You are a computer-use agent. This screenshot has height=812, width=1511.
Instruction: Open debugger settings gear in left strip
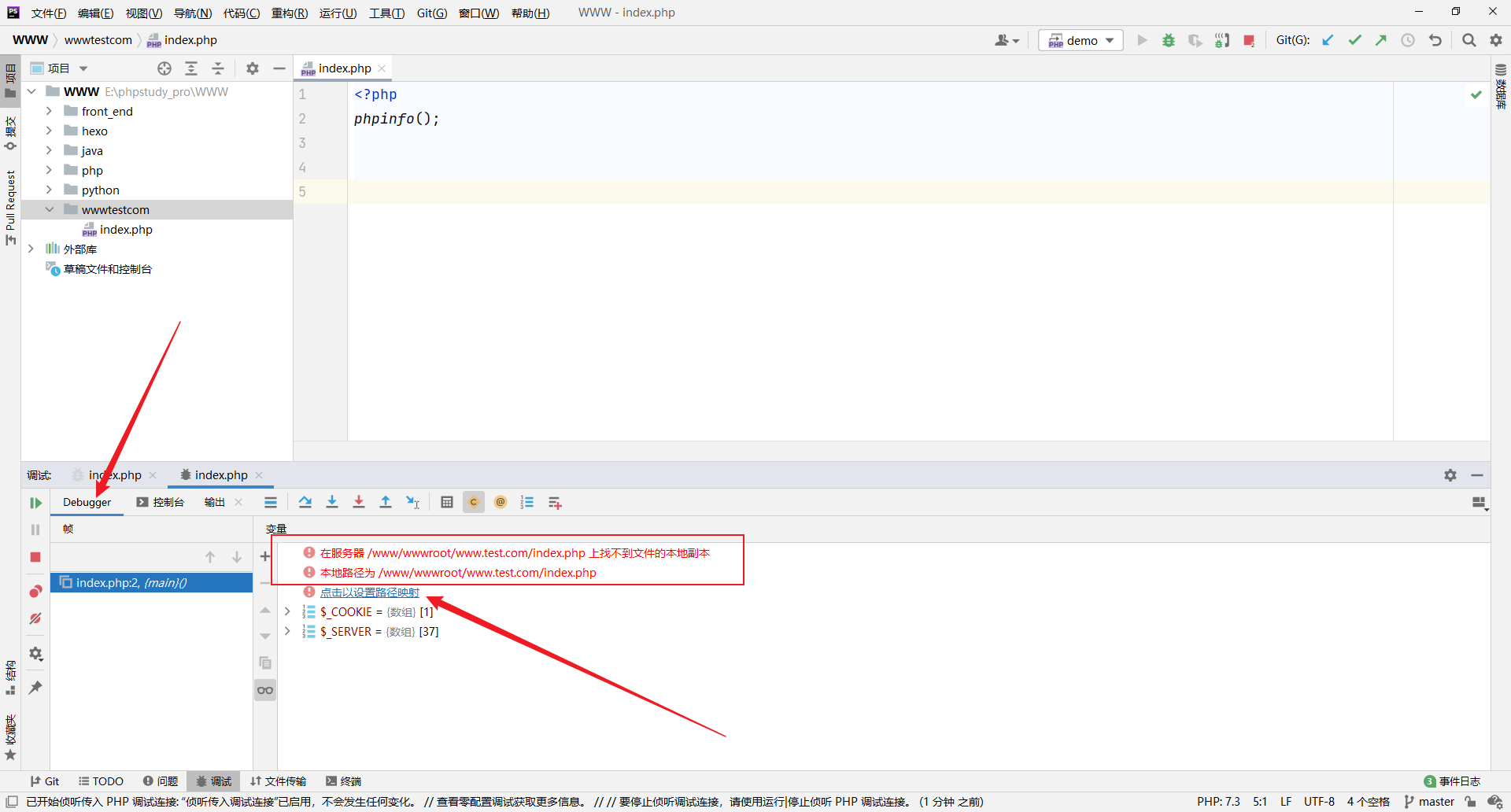click(35, 654)
